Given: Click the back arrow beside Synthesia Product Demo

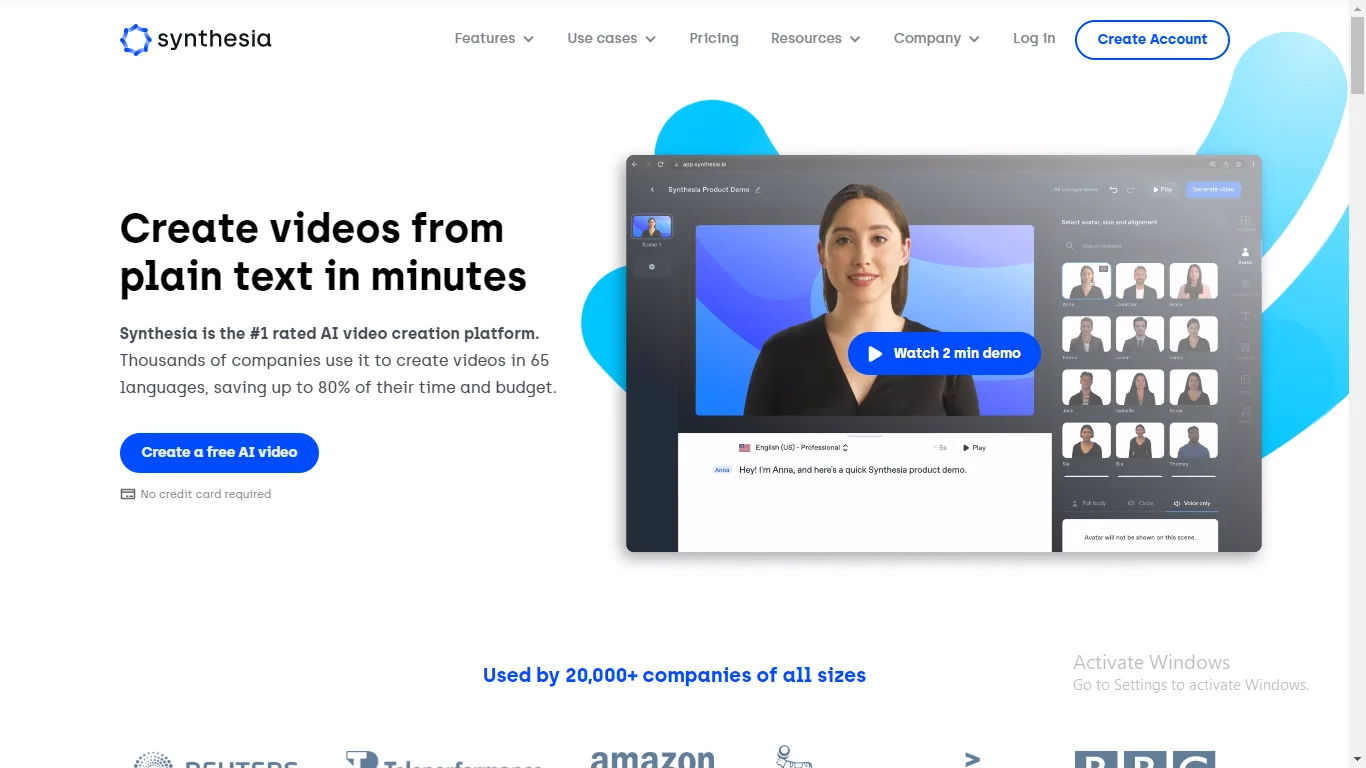Looking at the screenshot, I should (x=652, y=189).
